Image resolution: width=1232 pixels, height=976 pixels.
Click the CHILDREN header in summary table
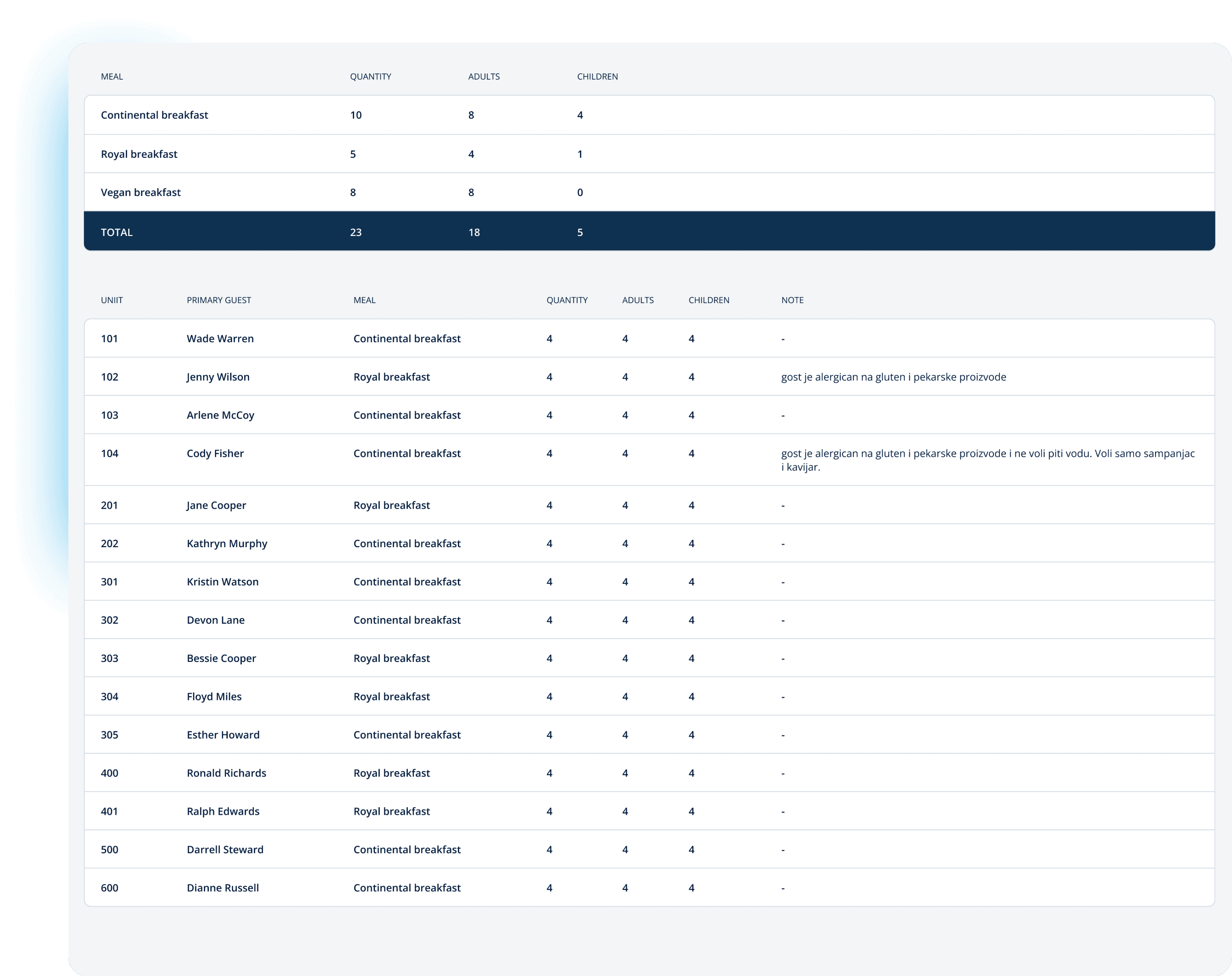point(597,76)
